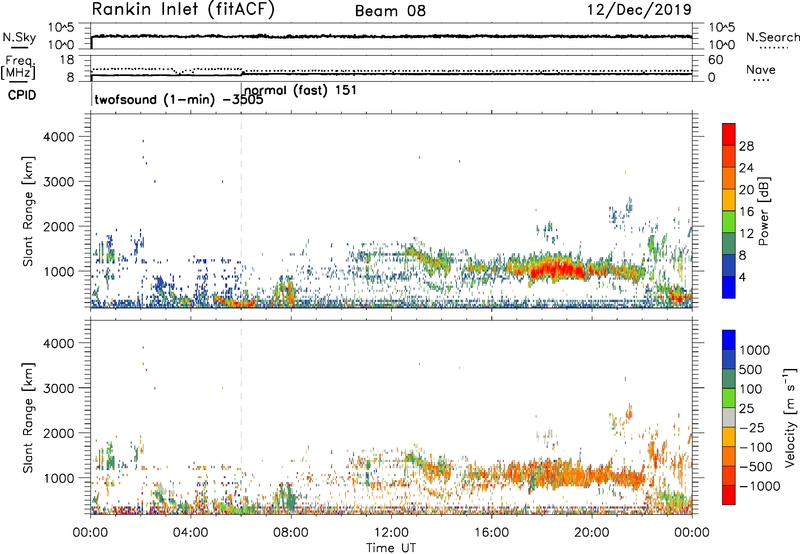Click the normal (fast) 151 text
This screenshot has height=554, width=800.
301,90
